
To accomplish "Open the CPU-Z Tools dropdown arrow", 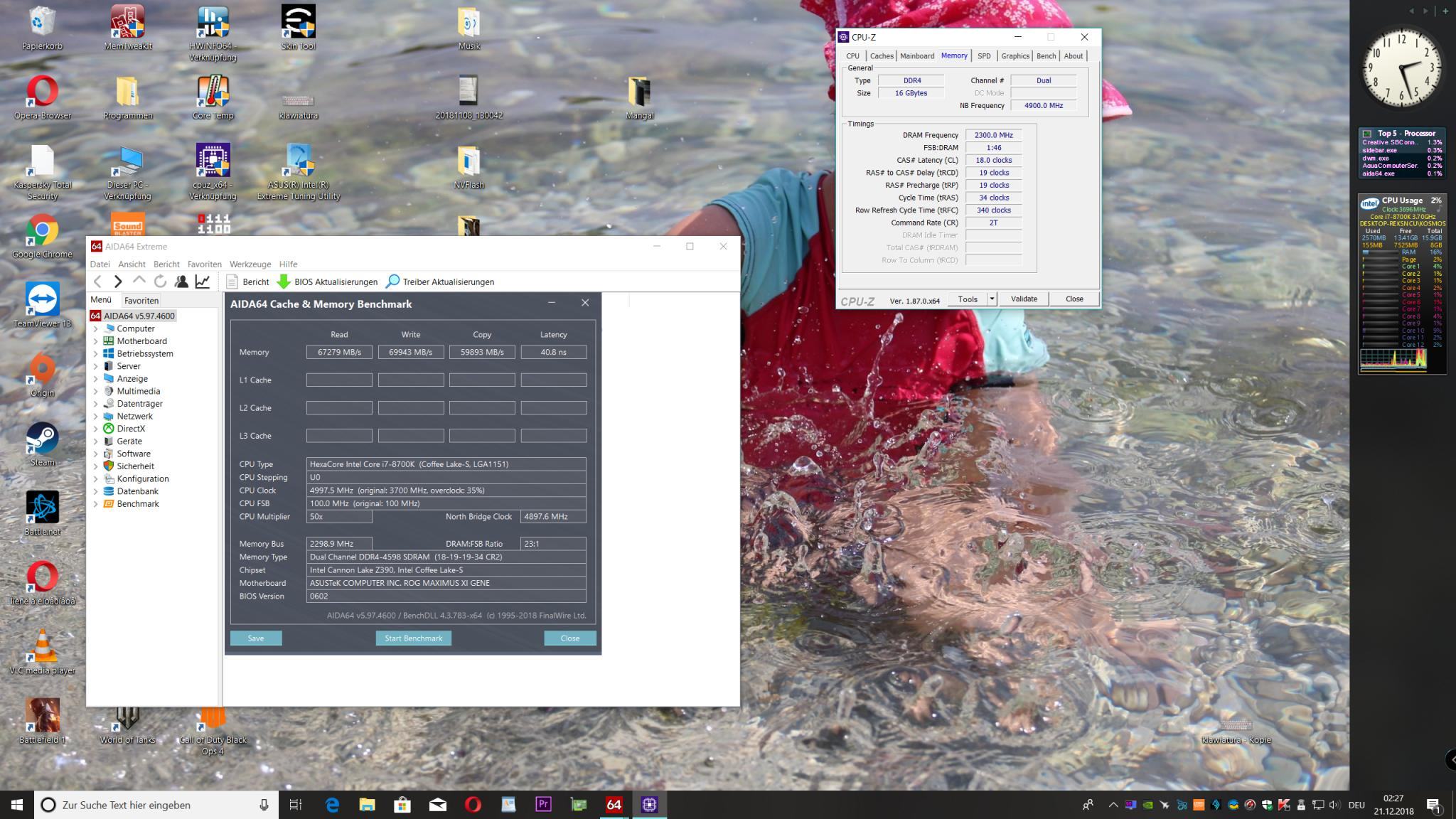I will click(x=992, y=299).
